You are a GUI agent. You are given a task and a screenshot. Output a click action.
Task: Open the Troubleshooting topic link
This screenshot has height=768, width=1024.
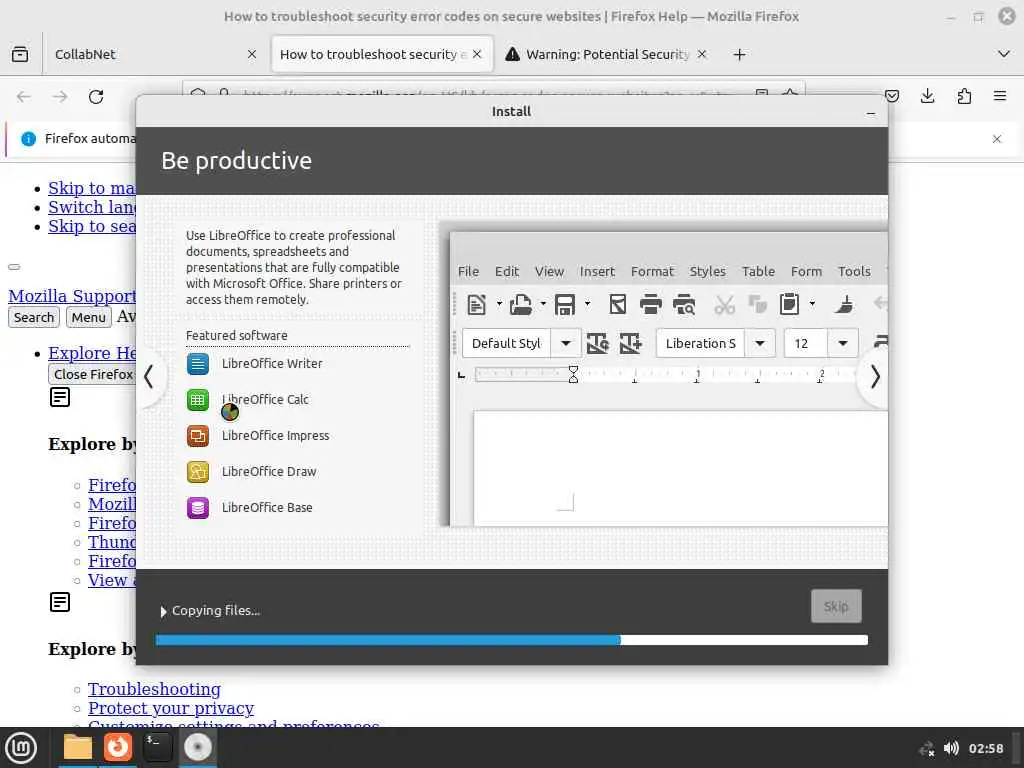point(154,689)
